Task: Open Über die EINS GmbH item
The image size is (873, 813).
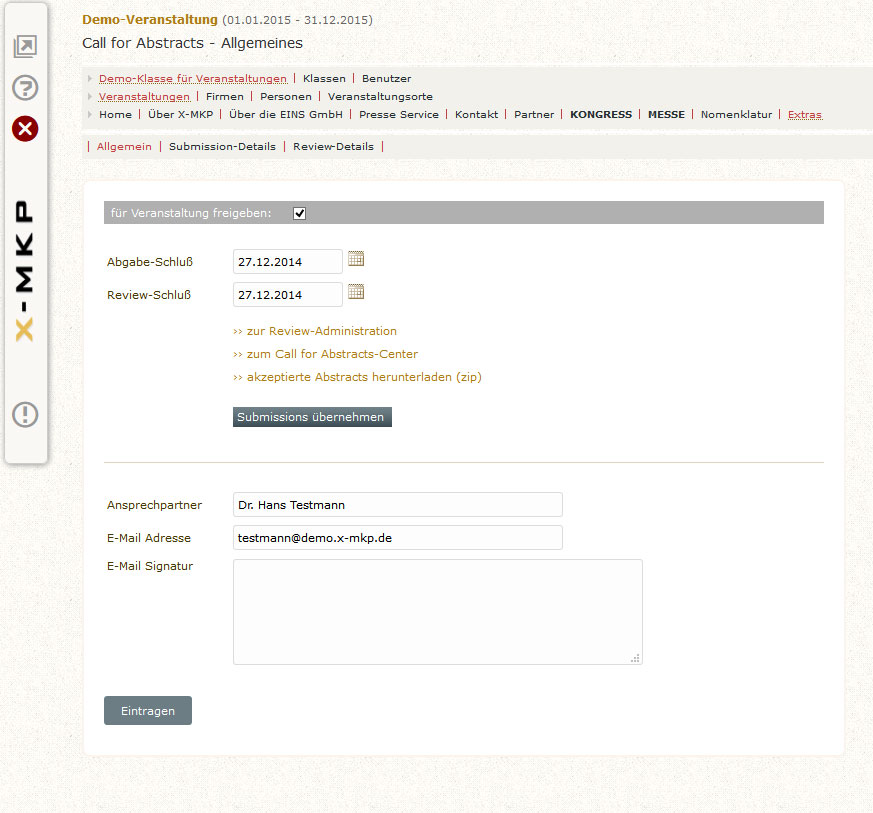Action: pyautogui.click(x=286, y=114)
